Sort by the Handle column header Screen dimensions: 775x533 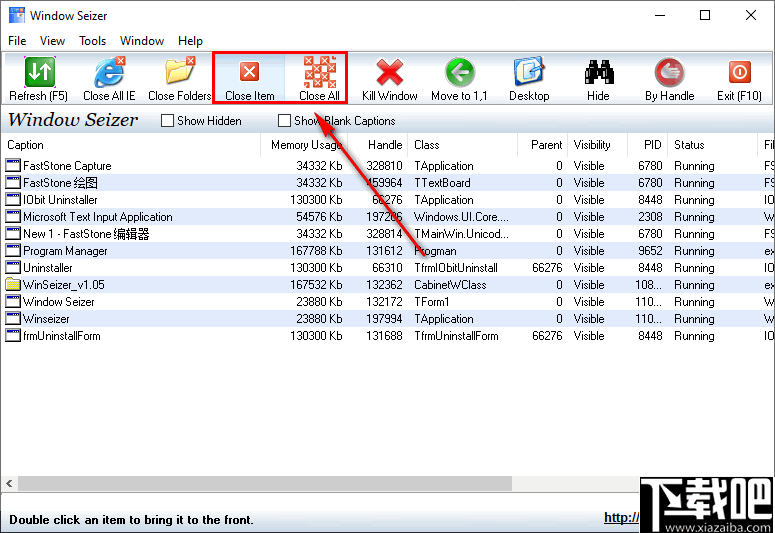pyautogui.click(x=378, y=145)
